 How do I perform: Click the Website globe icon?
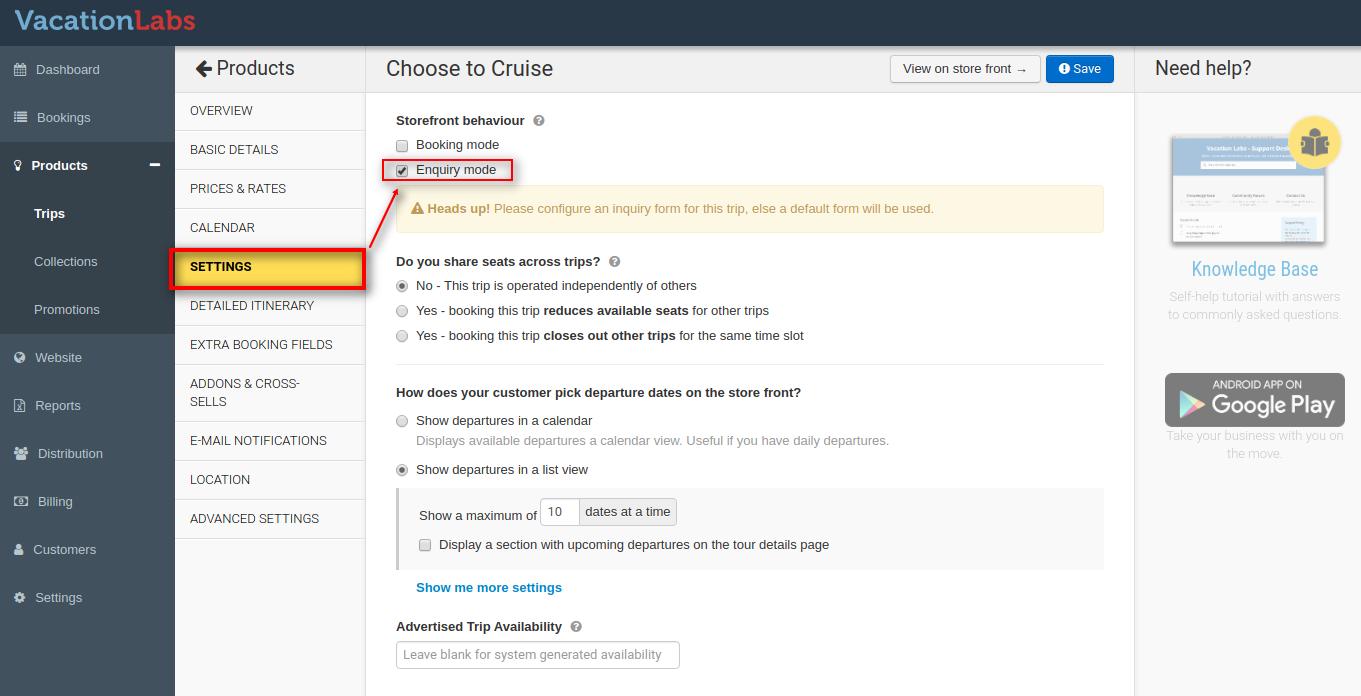click(x=20, y=358)
